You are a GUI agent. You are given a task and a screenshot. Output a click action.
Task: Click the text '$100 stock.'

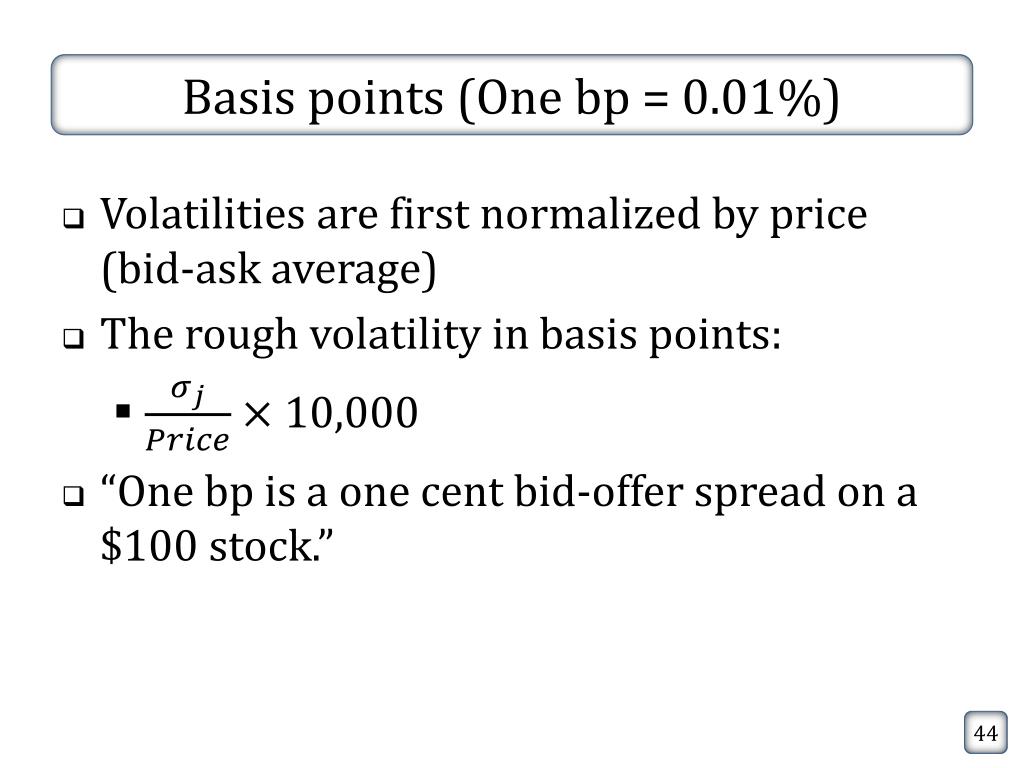tap(217, 546)
